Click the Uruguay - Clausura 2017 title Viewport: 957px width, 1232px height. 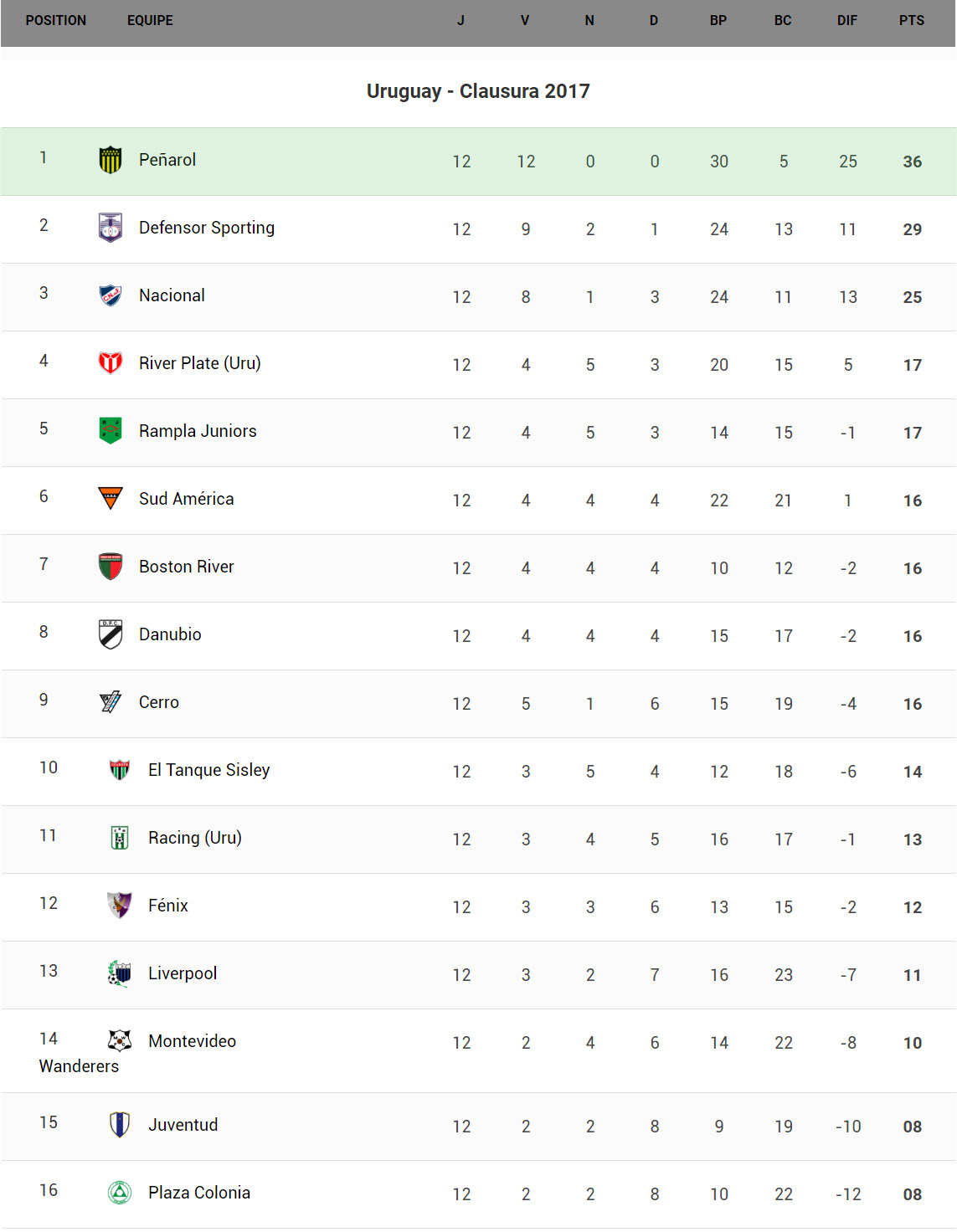(x=478, y=91)
